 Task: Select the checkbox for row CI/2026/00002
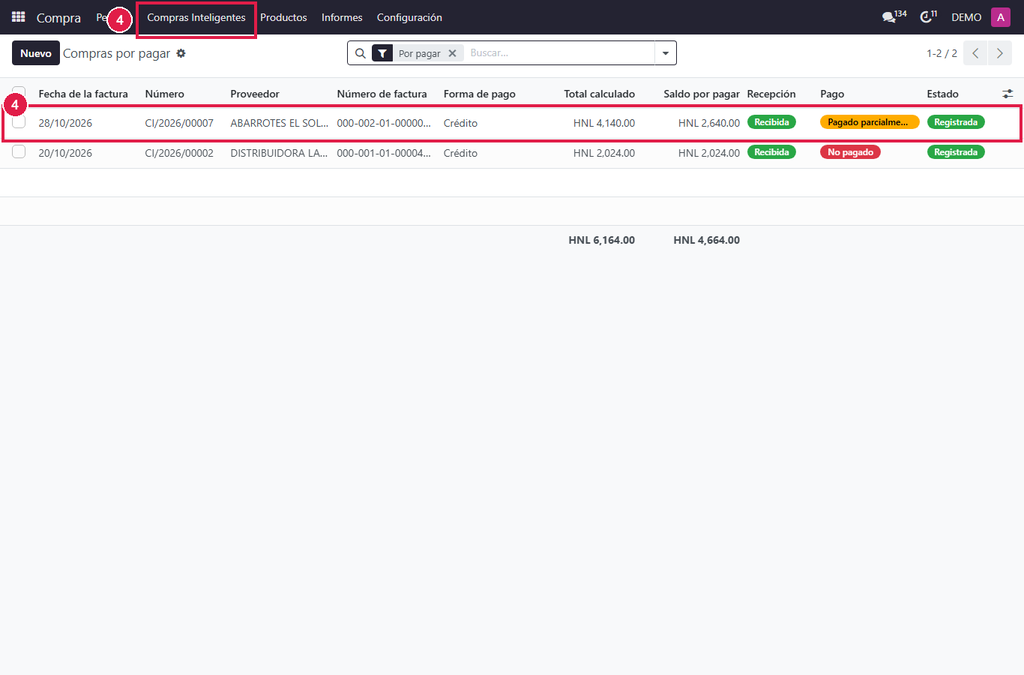(x=19, y=152)
